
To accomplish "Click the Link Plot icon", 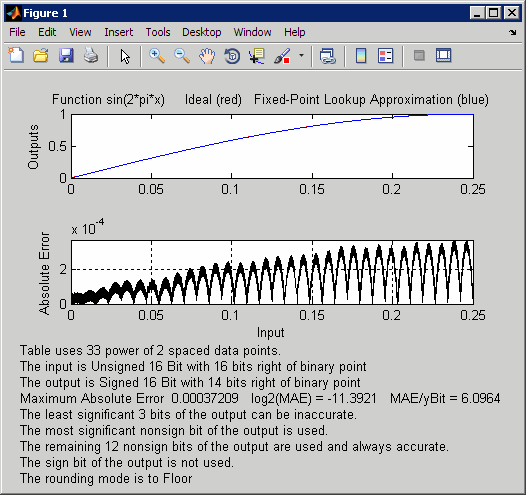I will [x=327, y=56].
